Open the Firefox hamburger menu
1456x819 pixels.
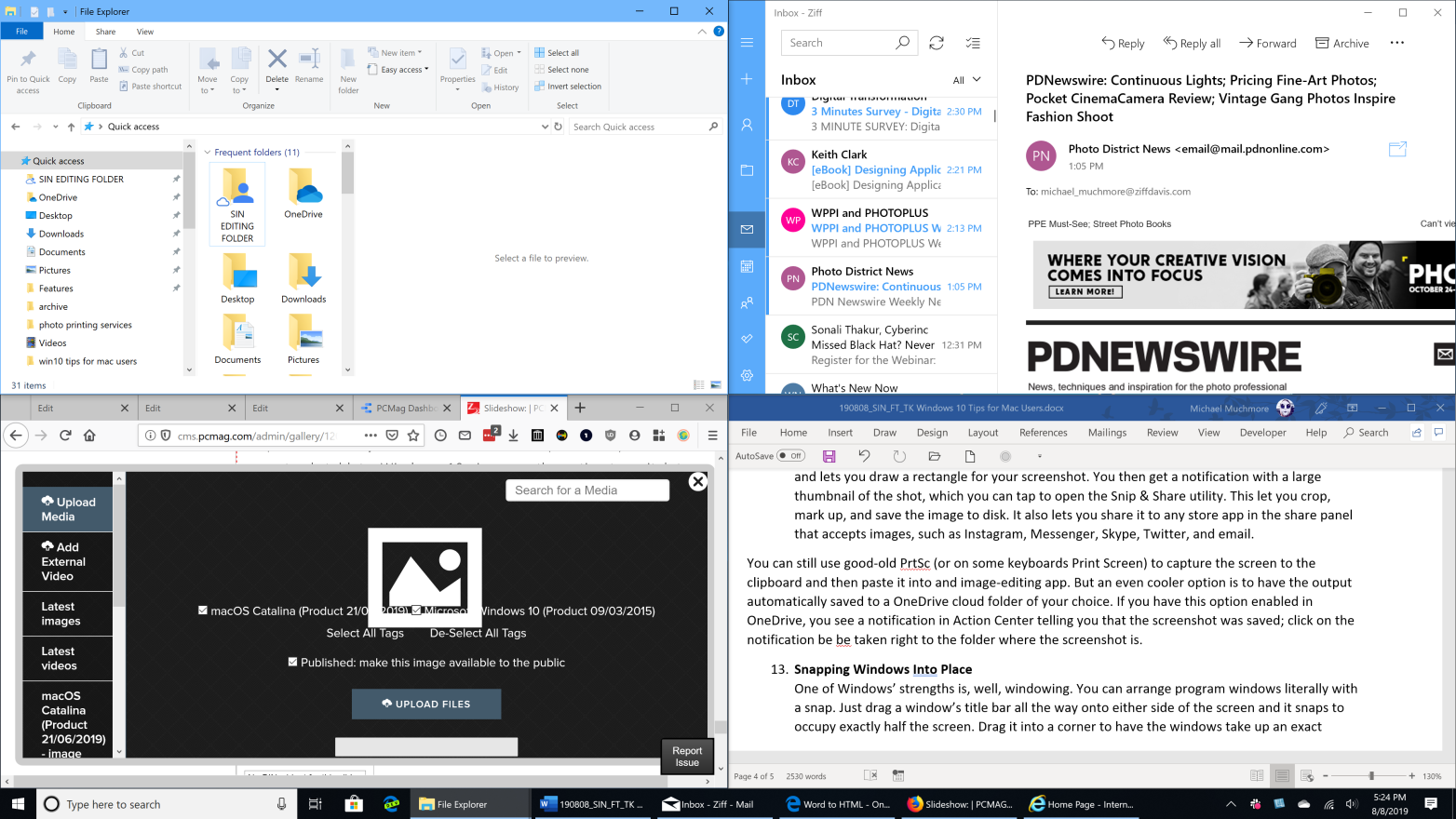click(712, 435)
